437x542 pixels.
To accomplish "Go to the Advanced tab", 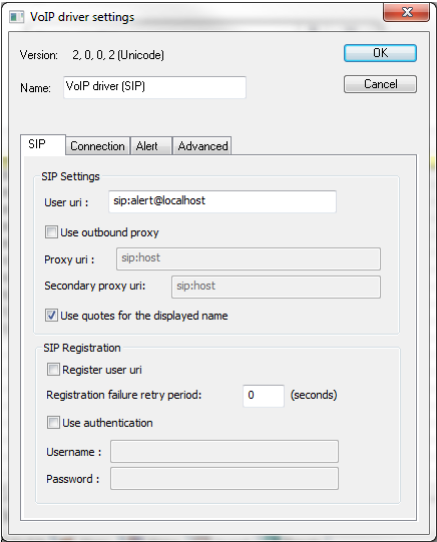I will pyautogui.click(x=202, y=146).
